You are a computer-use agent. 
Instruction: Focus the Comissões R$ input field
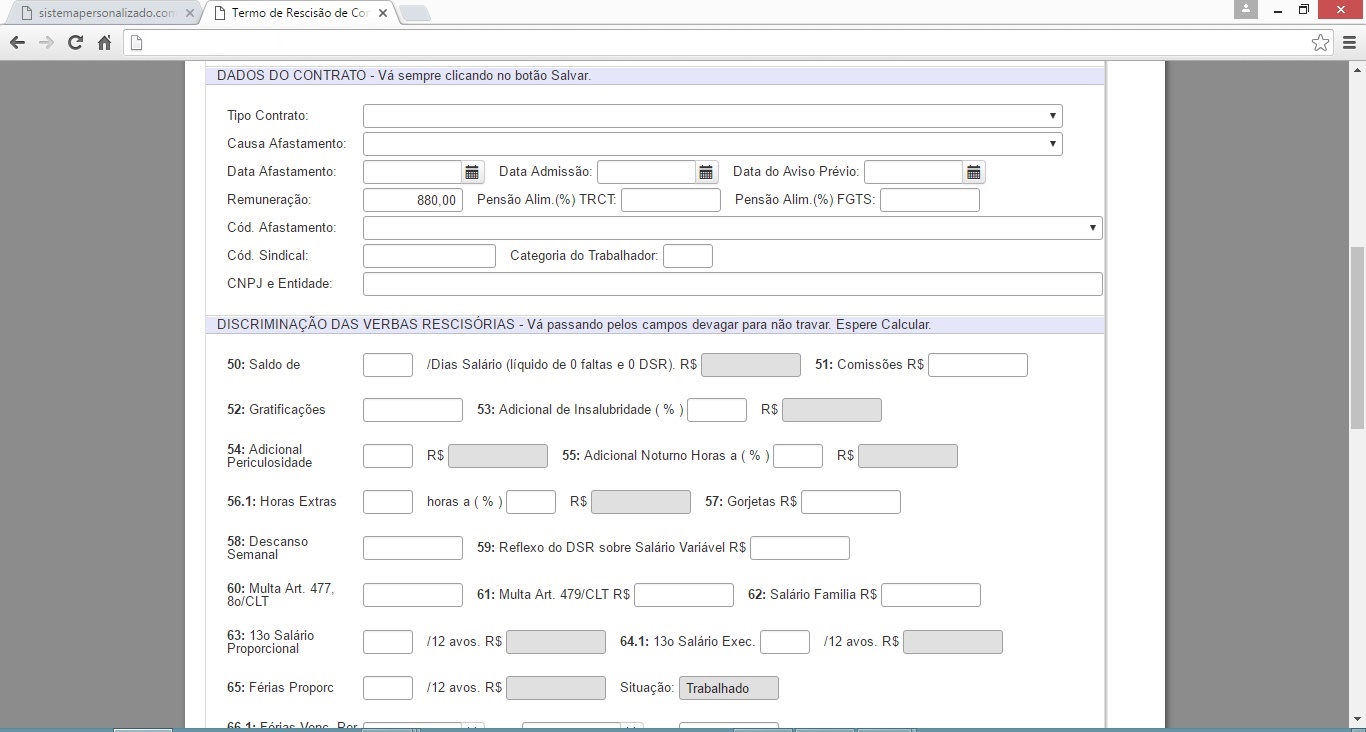coord(977,365)
